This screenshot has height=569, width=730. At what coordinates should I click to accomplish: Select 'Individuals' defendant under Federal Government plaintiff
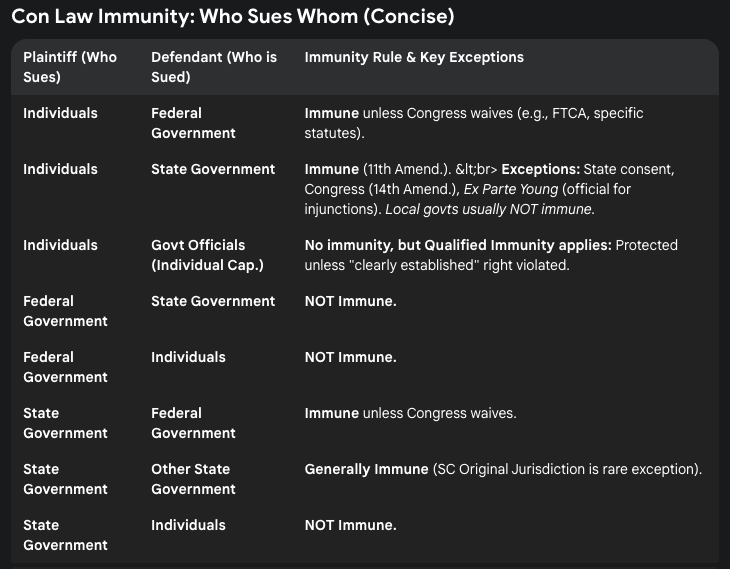[189, 357]
